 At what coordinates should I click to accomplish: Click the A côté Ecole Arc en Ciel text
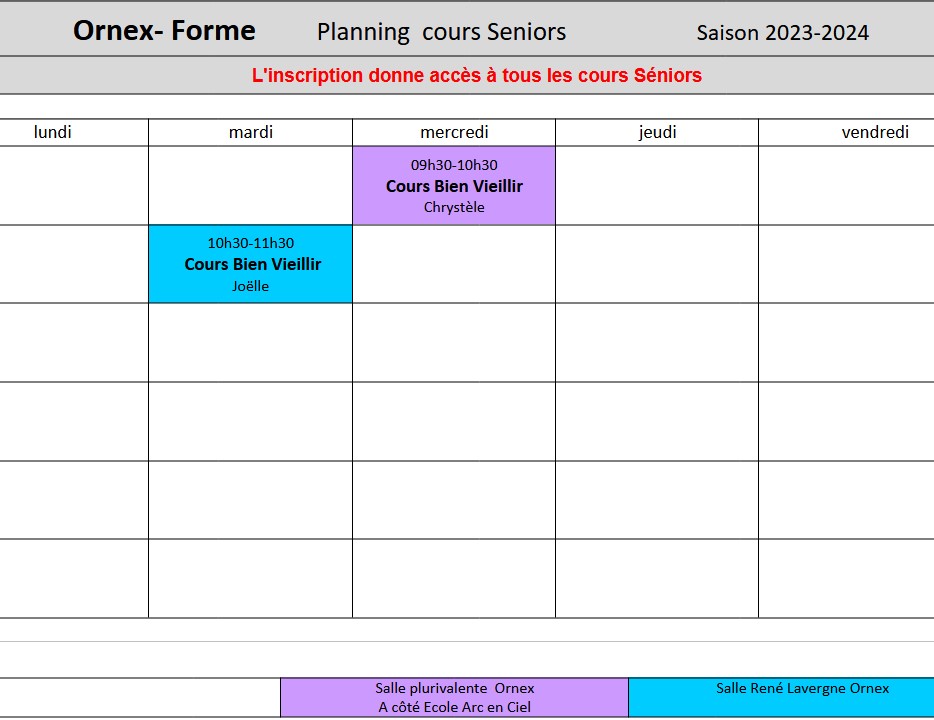coord(454,707)
